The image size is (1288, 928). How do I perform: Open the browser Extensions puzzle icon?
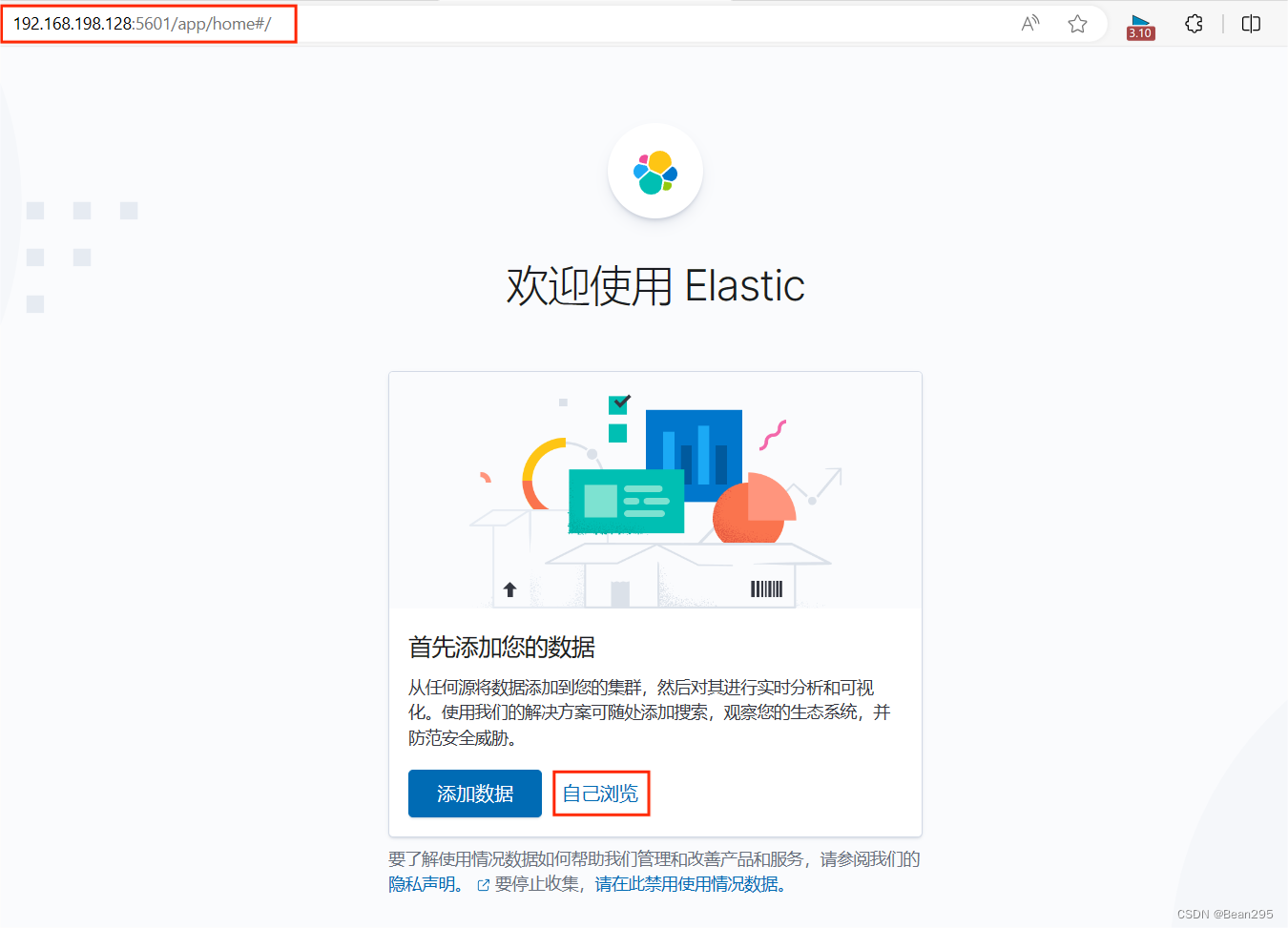[1194, 24]
